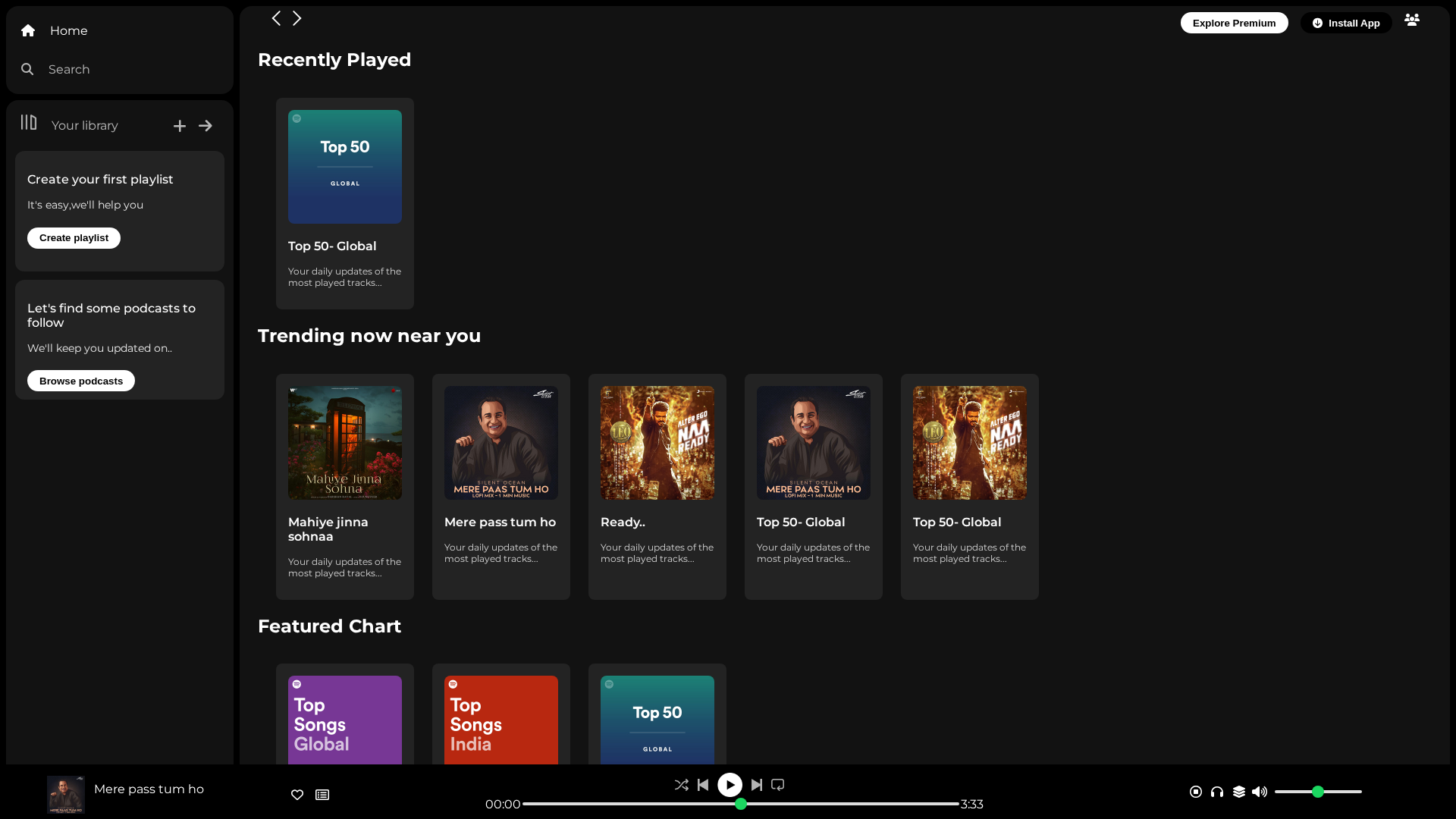This screenshot has width=1456, height=819.
Task: Click Recently Played heading
Action: (x=334, y=60)
